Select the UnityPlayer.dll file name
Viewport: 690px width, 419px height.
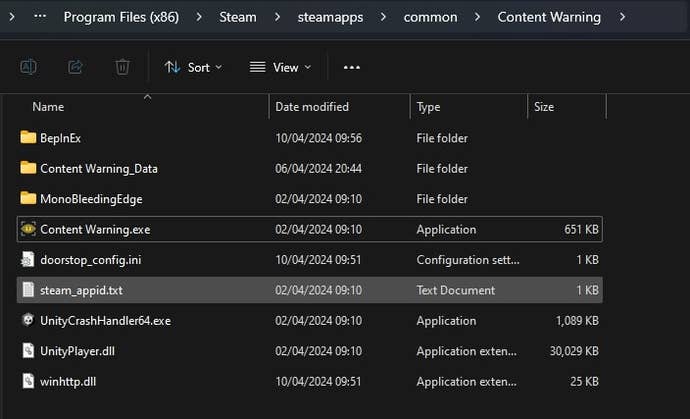(x=77, y=351)
